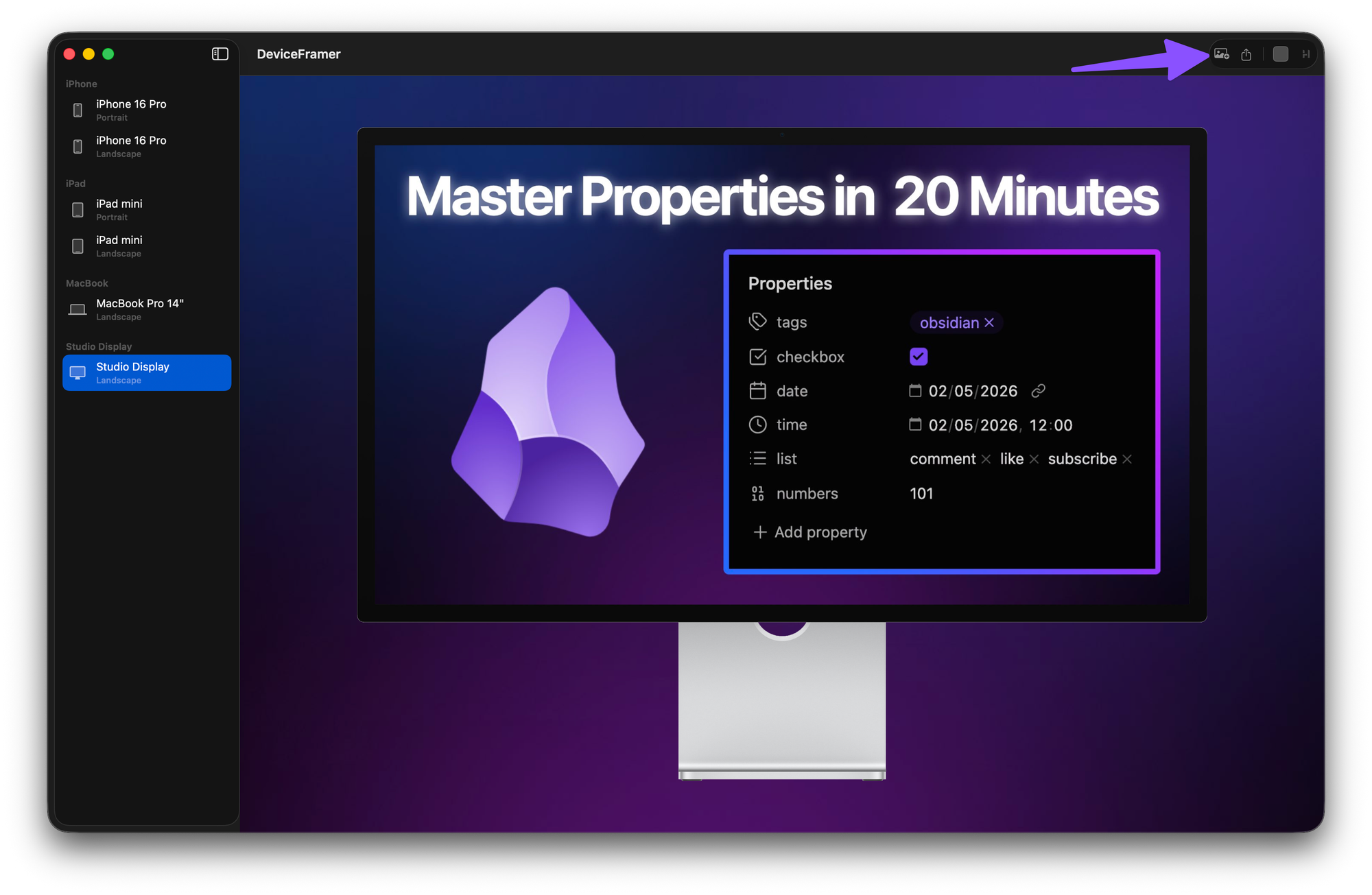The height and width of the screenshot is (895, 1372).
Task: Click the share export icon
Action: tap(1246, 54)
